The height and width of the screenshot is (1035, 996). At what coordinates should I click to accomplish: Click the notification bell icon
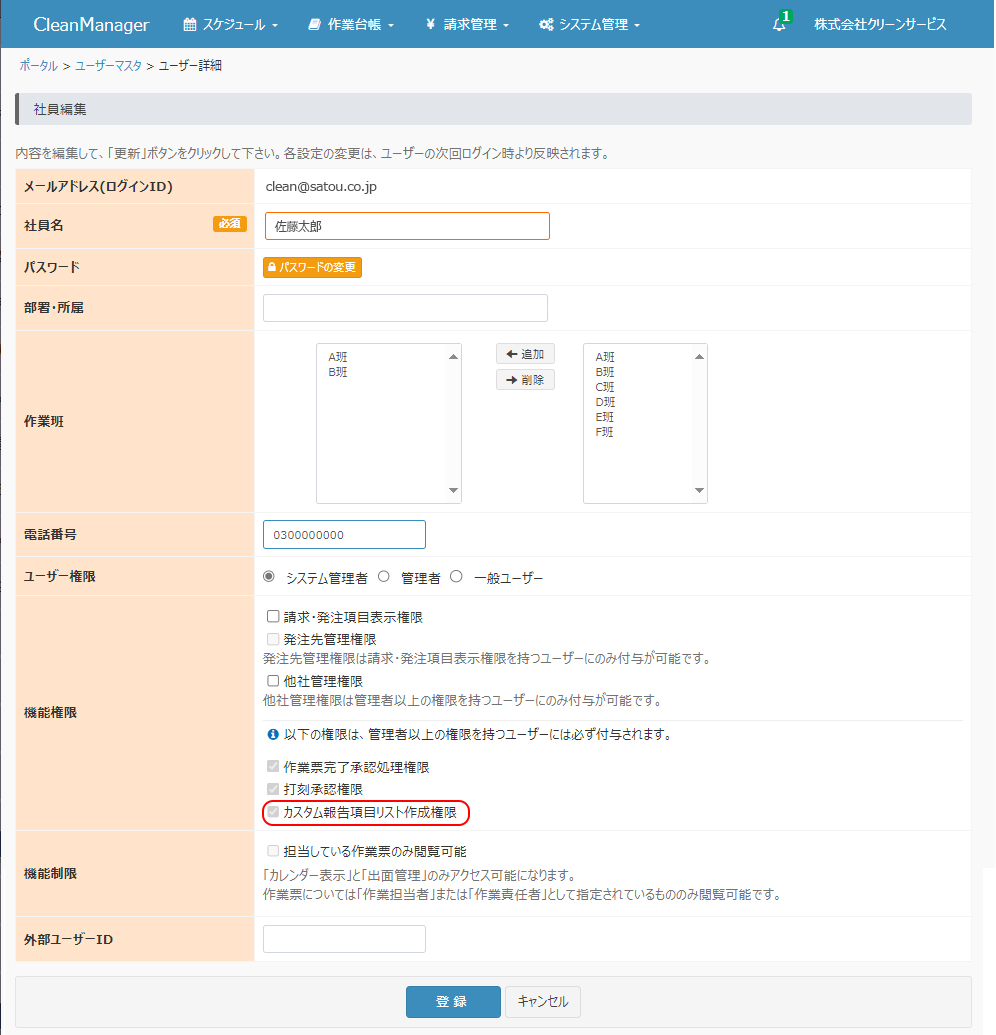click(779, 25)
